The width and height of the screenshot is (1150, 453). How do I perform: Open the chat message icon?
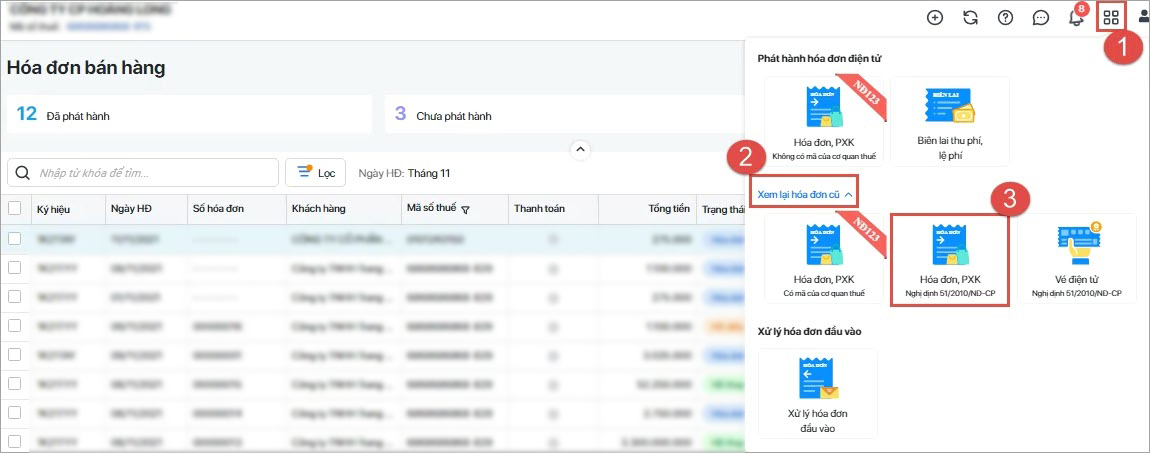[1041, 18]
